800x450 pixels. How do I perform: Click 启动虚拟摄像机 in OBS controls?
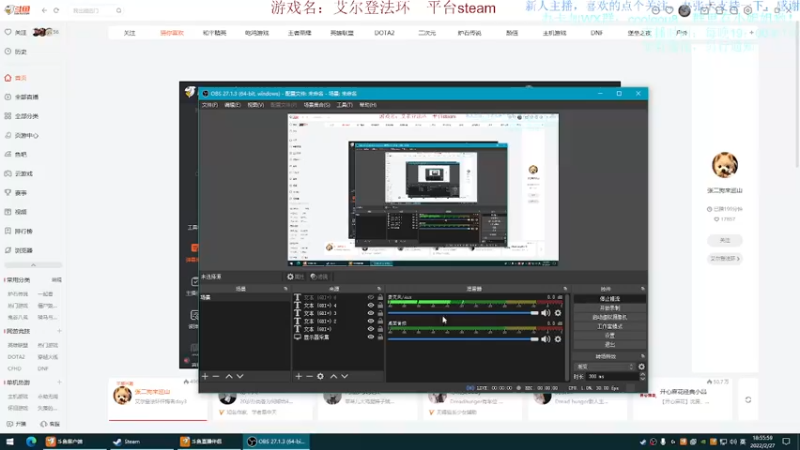pos(610,317)
